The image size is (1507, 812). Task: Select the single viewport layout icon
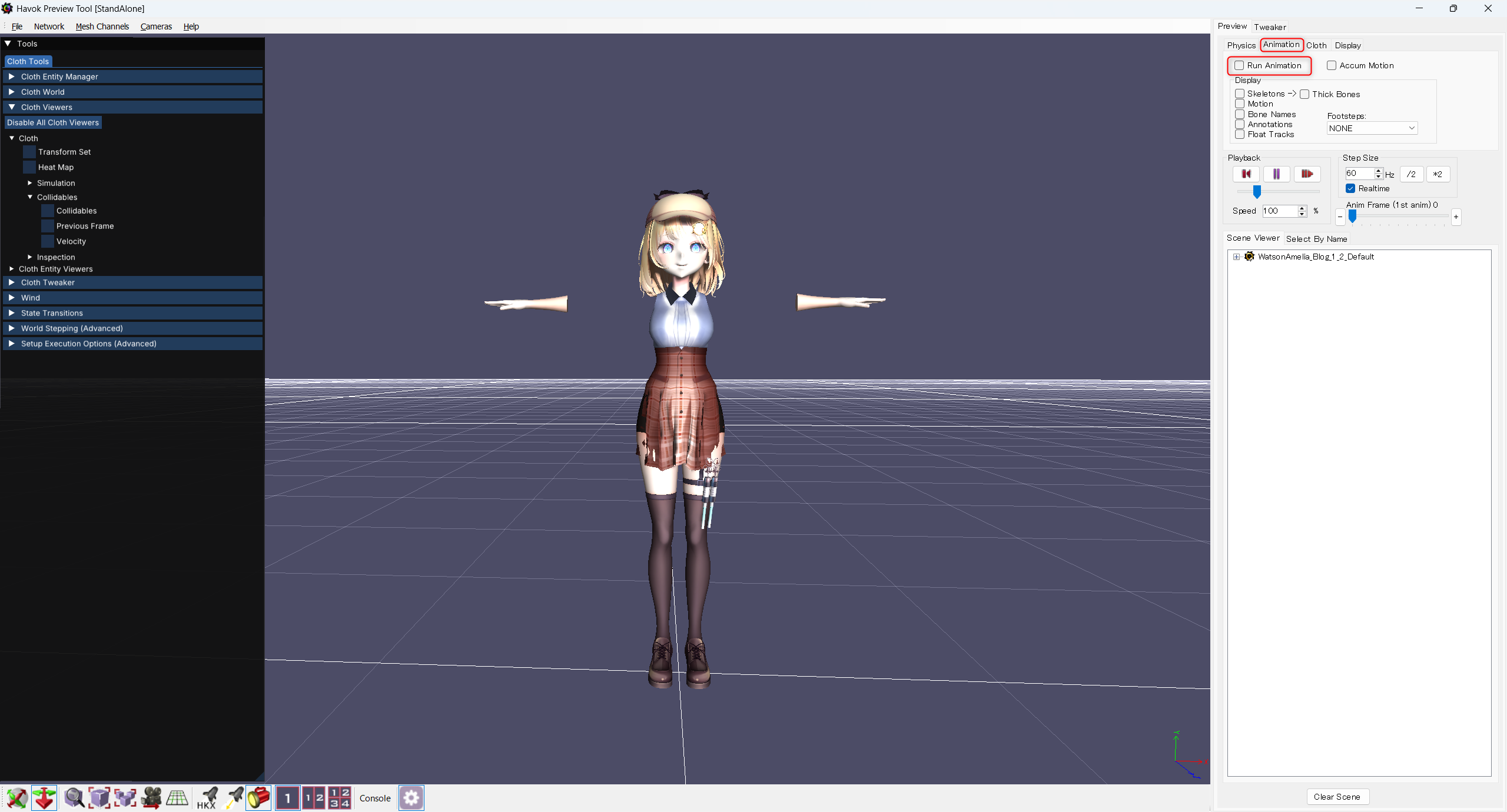click(288, 798)
